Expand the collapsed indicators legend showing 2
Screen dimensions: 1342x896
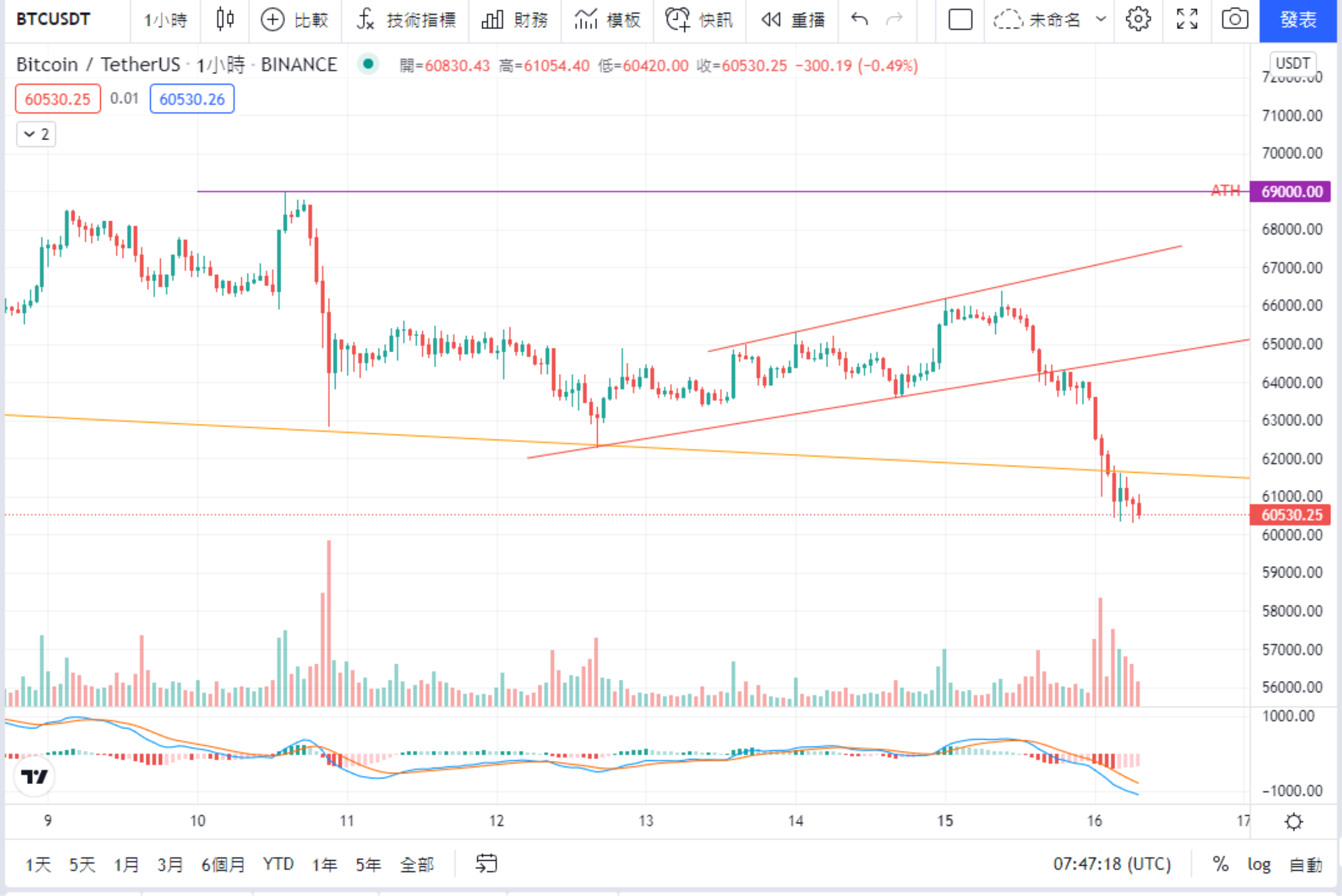(36, 135)
